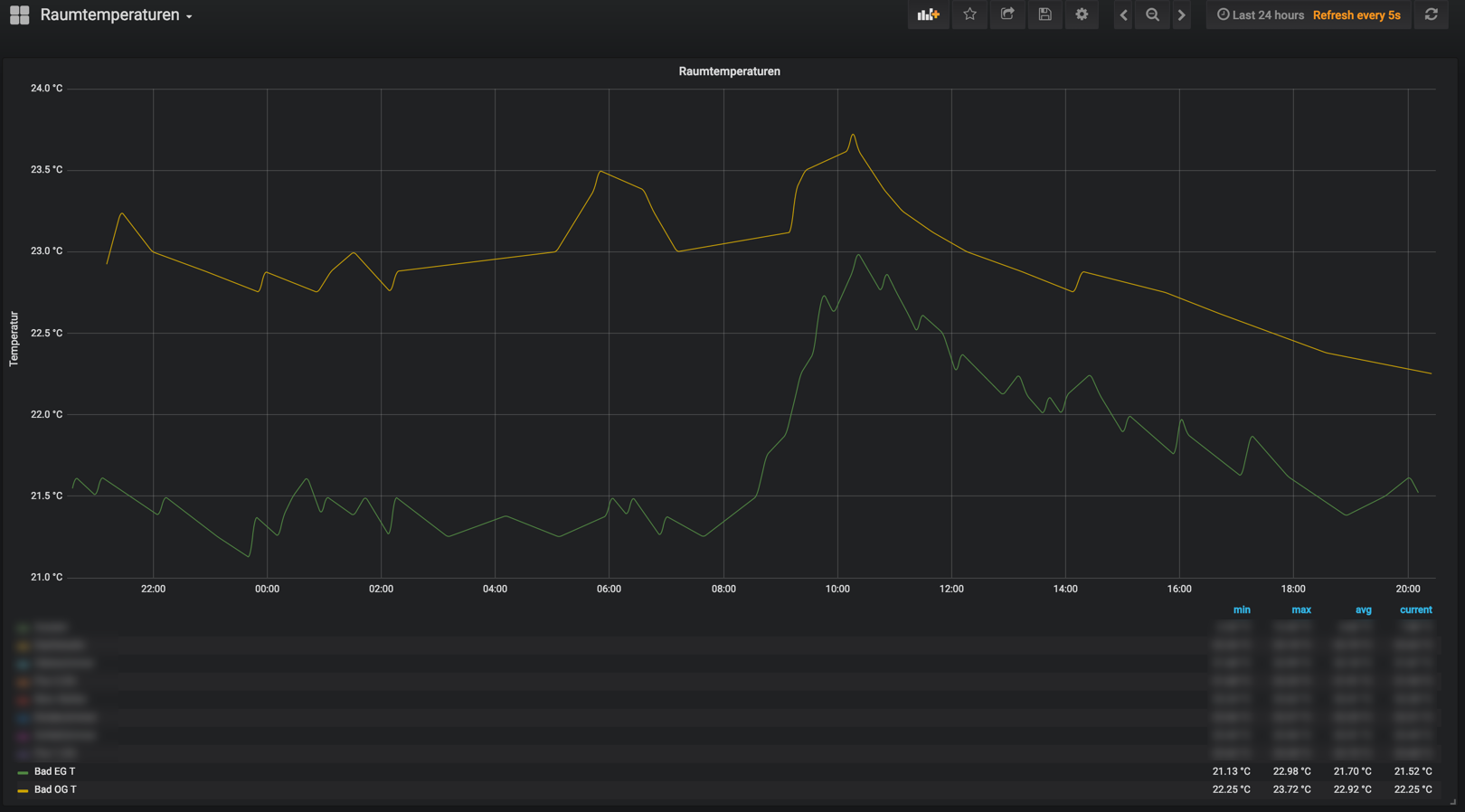The width and height of the screenshot is (1465, 812).
Task: Toggle visibility of Bad OG T series
Action: [54, 789]
